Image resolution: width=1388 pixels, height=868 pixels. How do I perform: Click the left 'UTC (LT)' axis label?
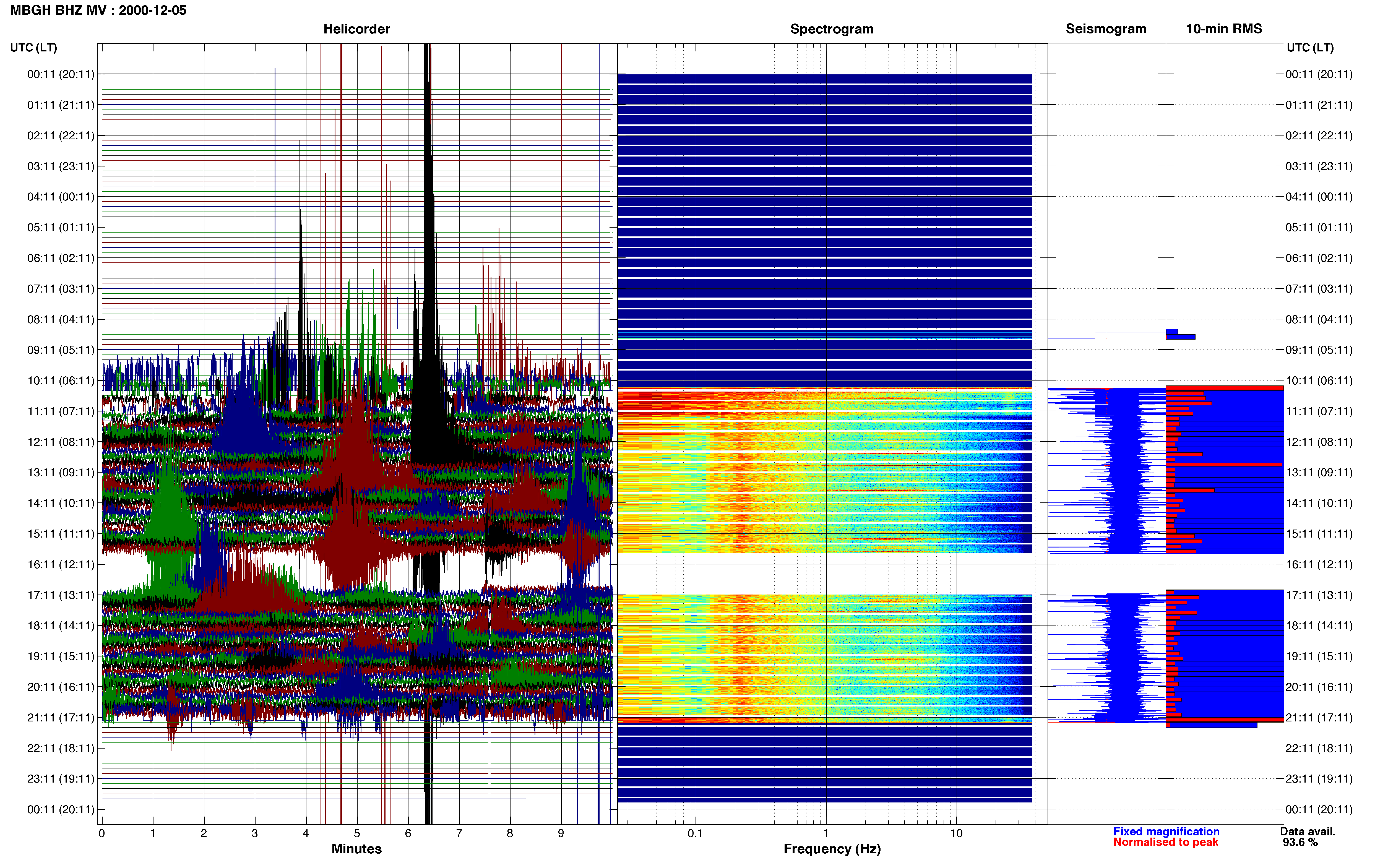[x=34, y=48]
